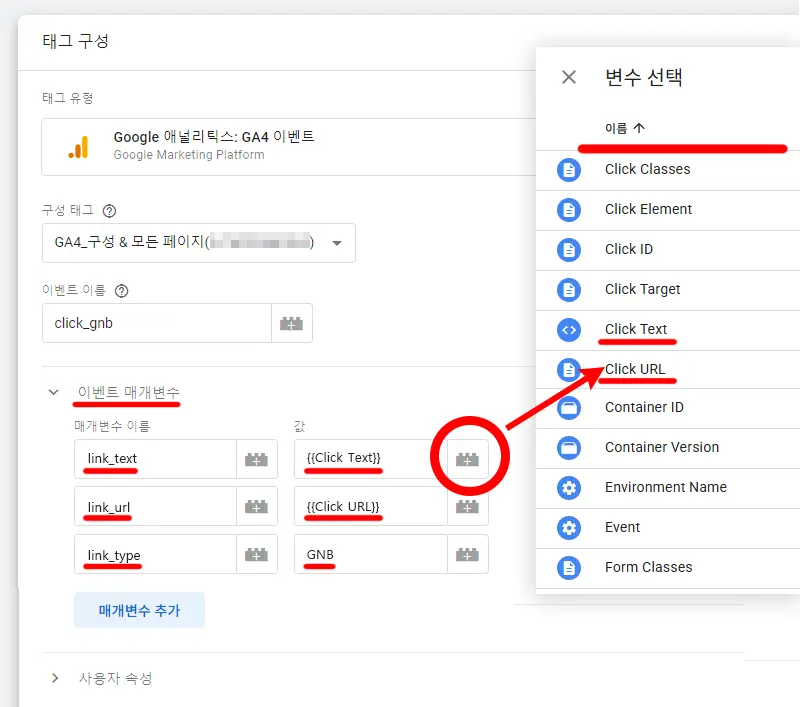Image resolution: width=800 pixels, height=707 pixels.
Task: Insert variable for the GNB value
Action: [467, 554]
